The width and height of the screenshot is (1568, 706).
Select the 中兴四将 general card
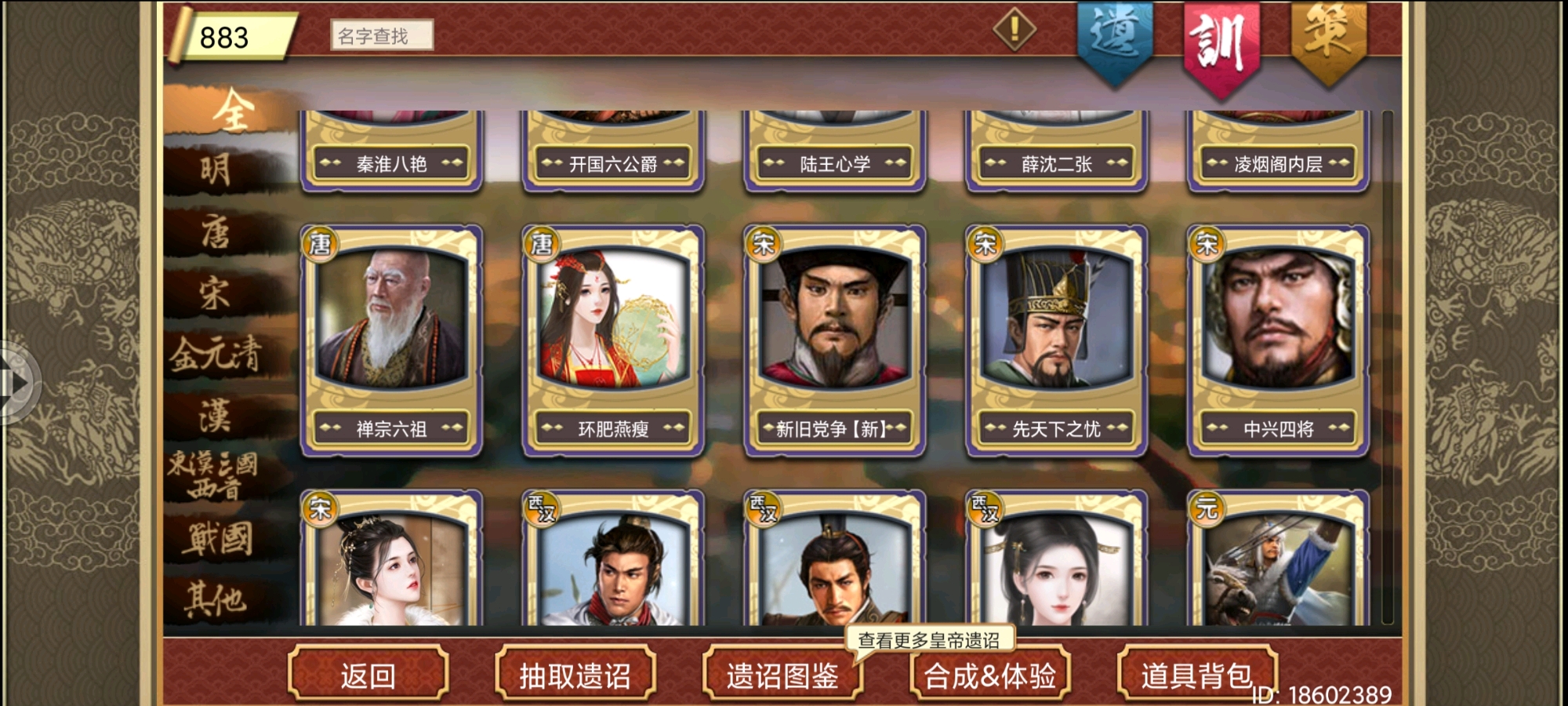tap(1279, 340)
